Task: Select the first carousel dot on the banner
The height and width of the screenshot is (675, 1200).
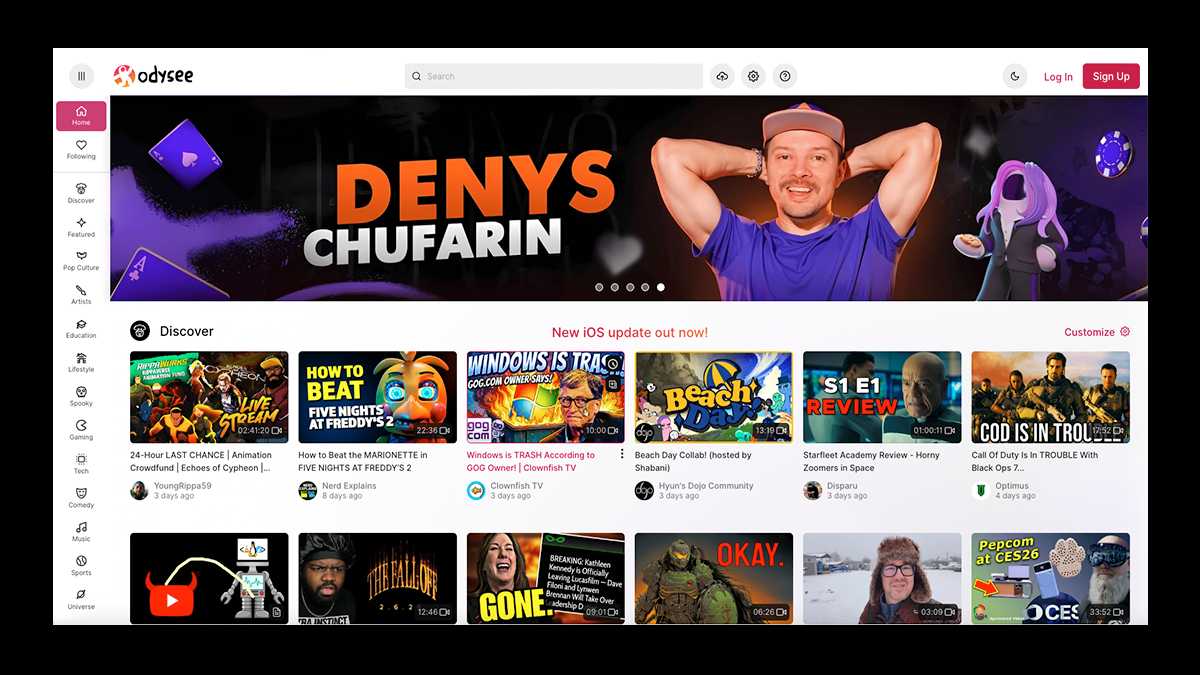Action: coord(599,287)
